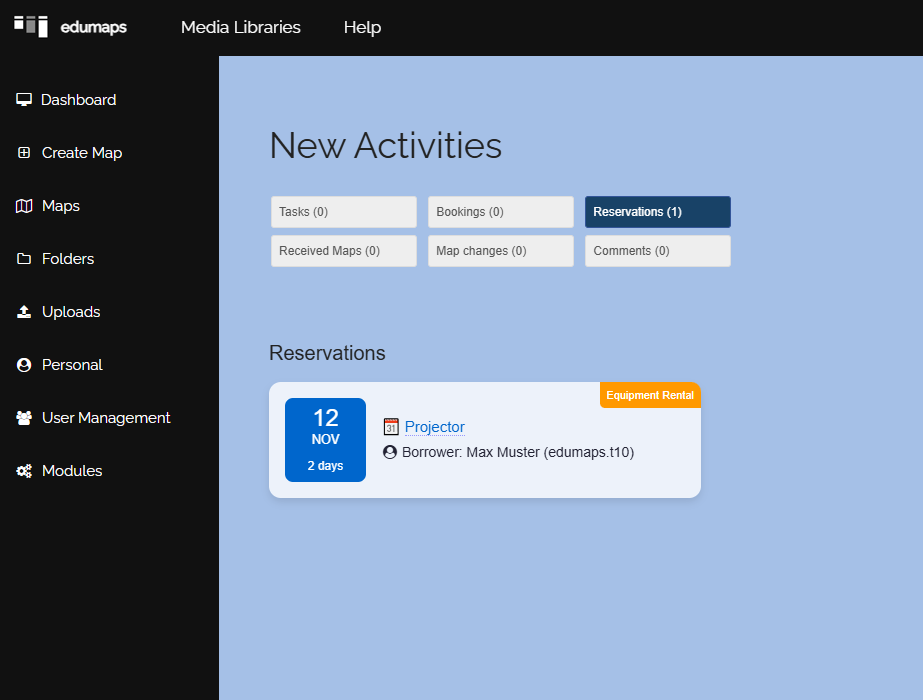This screenshot has height=700, width=923.
Task: Click the calendar icon beside Projector
Action: (391, 427)
